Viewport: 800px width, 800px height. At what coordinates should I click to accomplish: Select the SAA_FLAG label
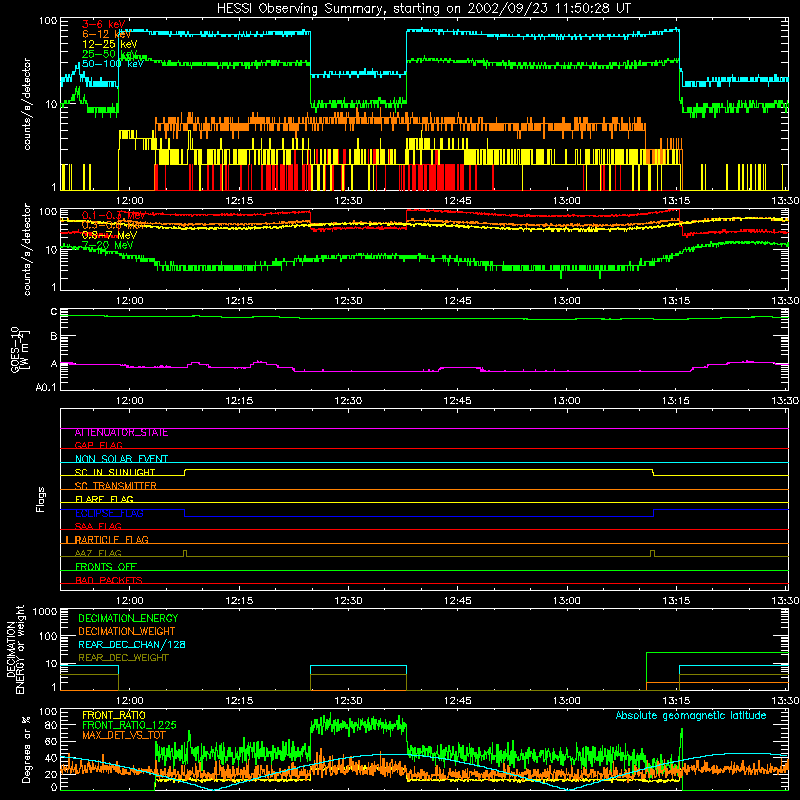click(x=98, y=526)
